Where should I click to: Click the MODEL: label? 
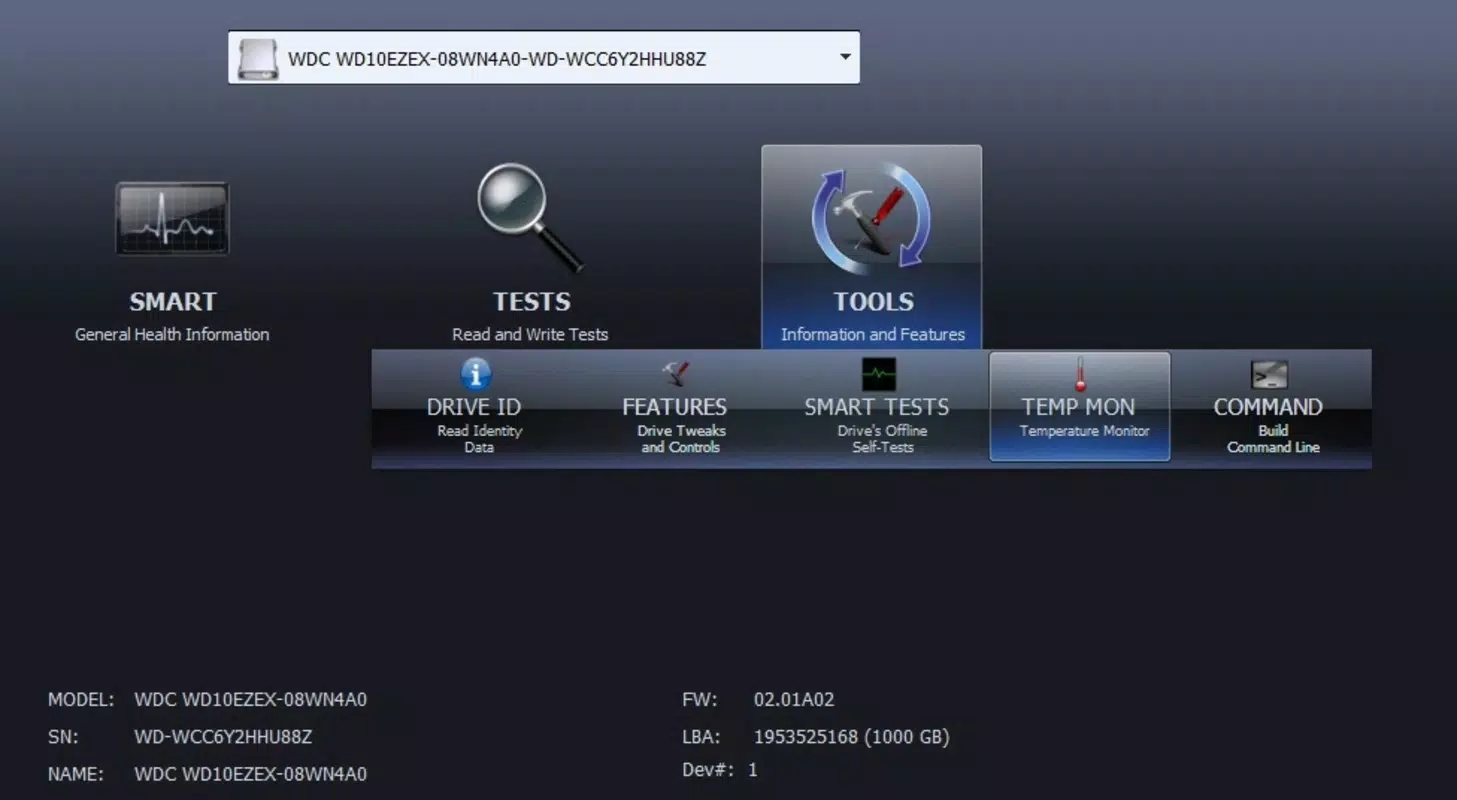coord(81,699)
